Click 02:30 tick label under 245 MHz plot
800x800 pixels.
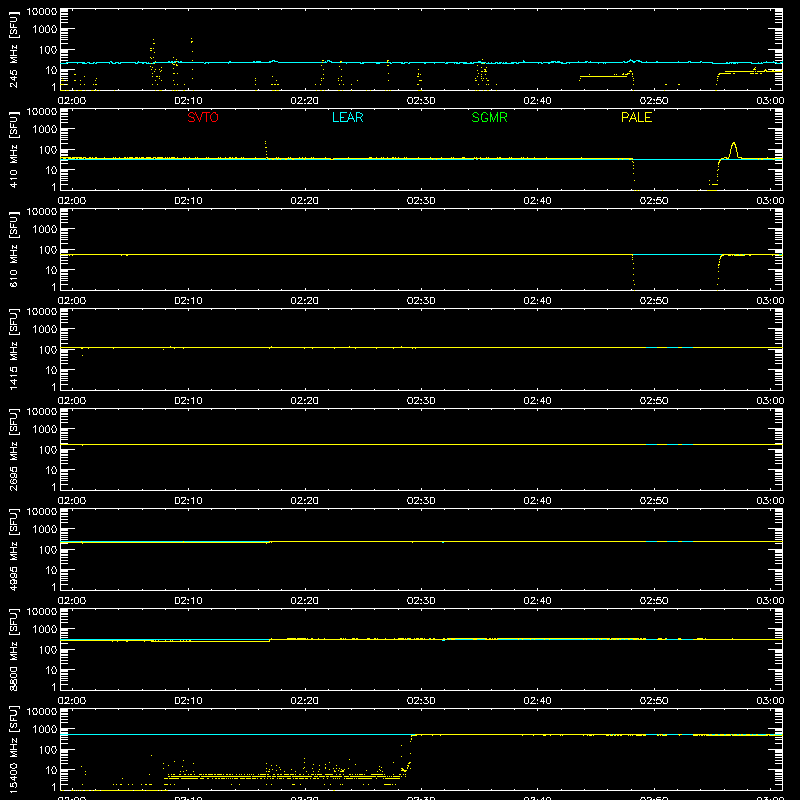[421, 101]
